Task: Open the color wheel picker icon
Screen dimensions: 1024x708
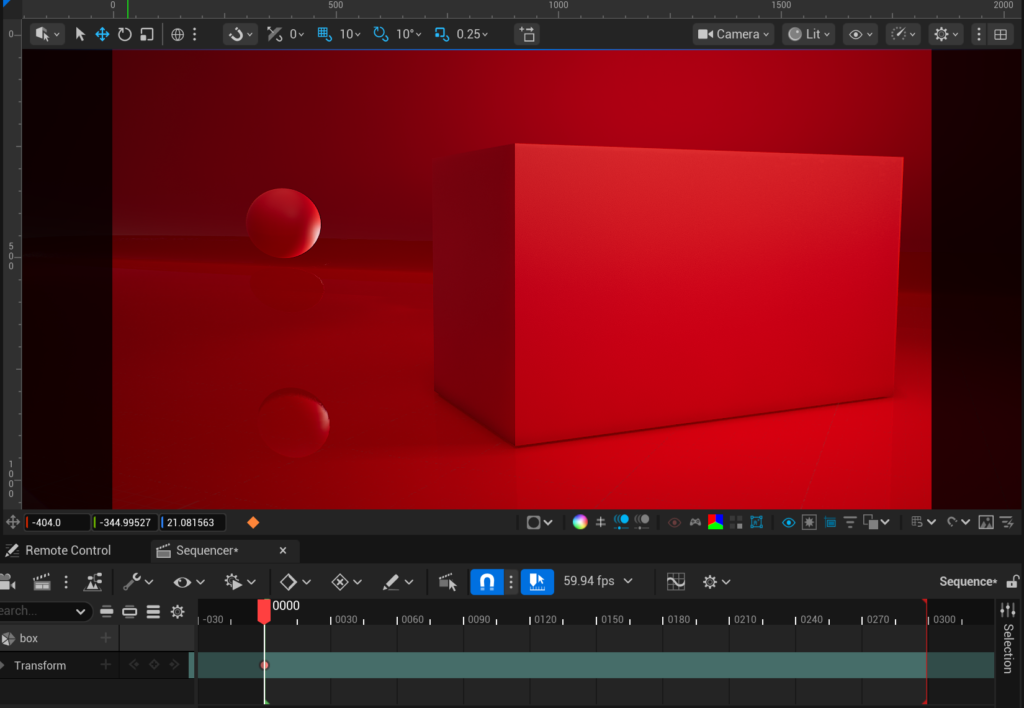Action: (580, 522)
